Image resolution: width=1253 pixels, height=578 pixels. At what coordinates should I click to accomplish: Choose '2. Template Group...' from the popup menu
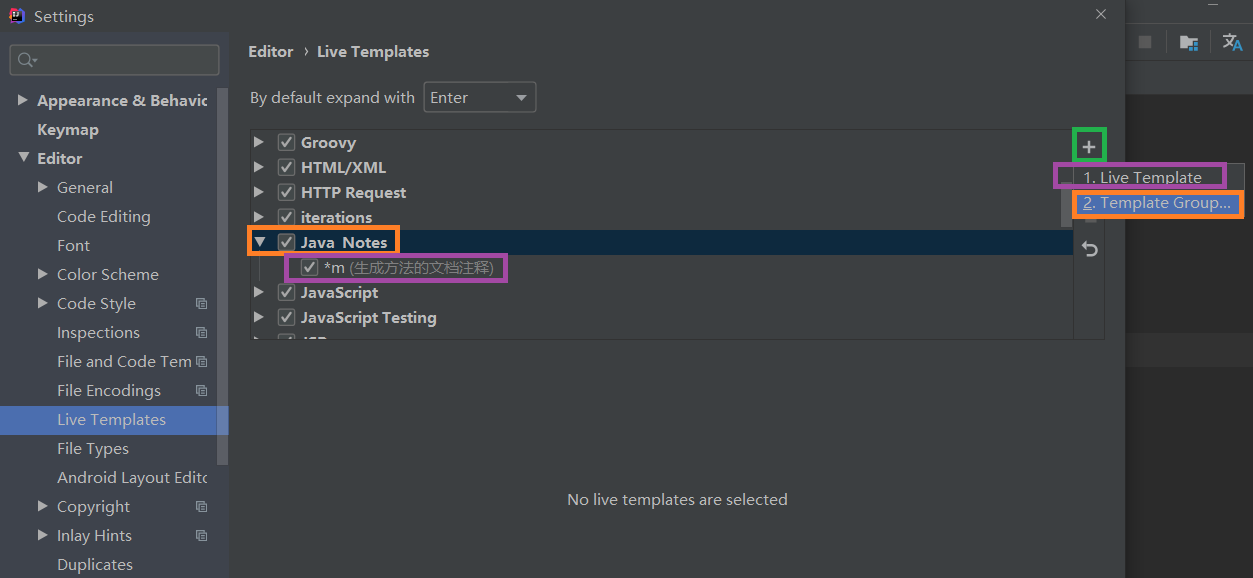(x=1156, y=202)
